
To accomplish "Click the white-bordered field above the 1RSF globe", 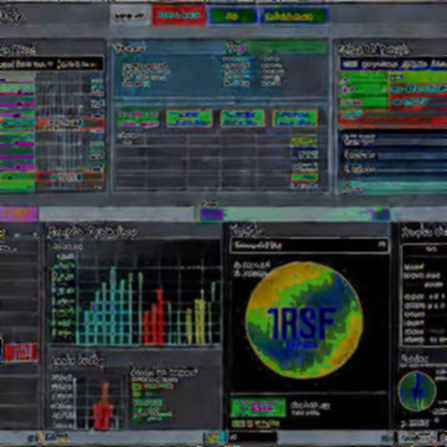I will (x=310, y=246).
